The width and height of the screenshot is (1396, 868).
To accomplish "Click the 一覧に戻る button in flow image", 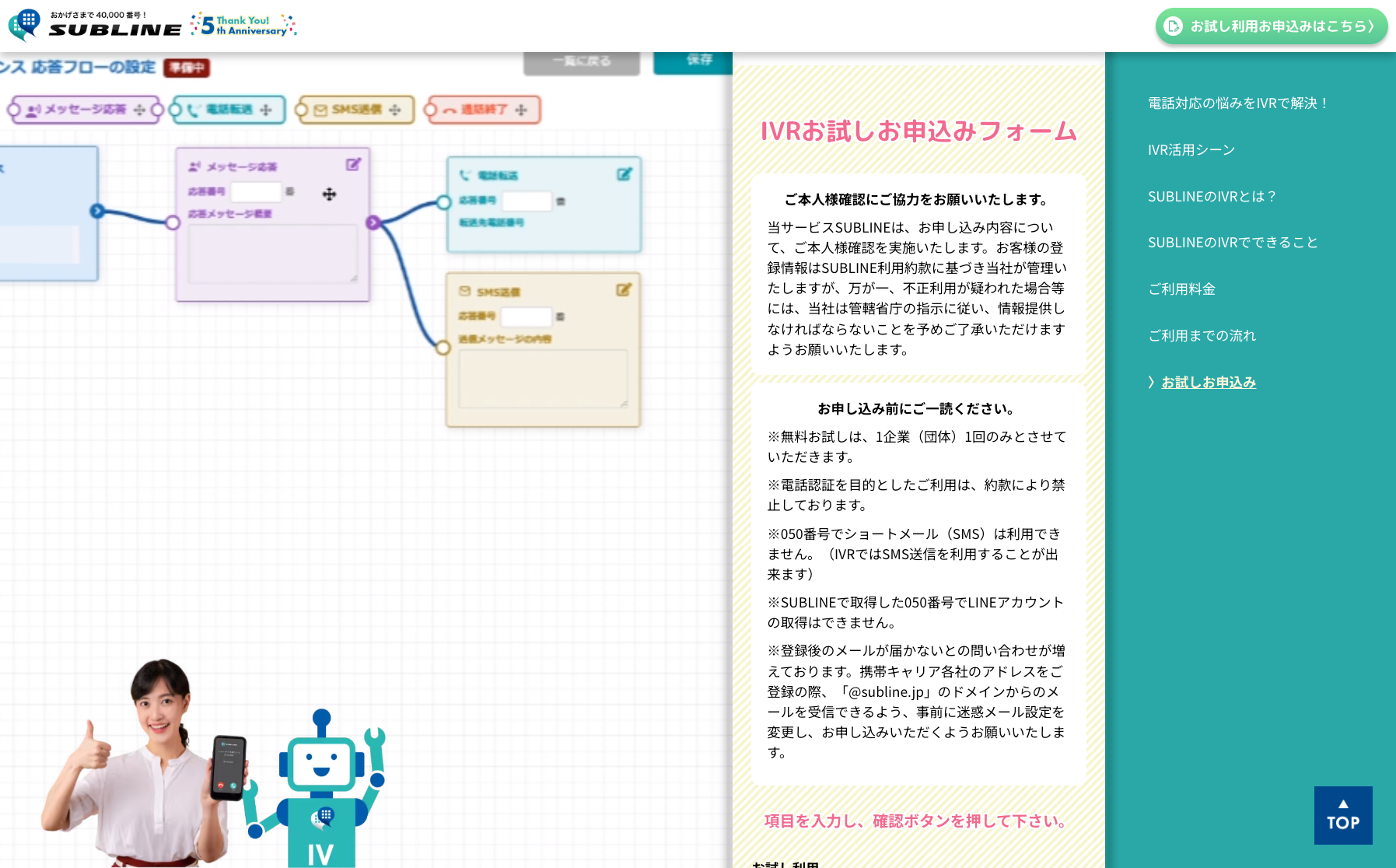I will click(x=582, y=62).
